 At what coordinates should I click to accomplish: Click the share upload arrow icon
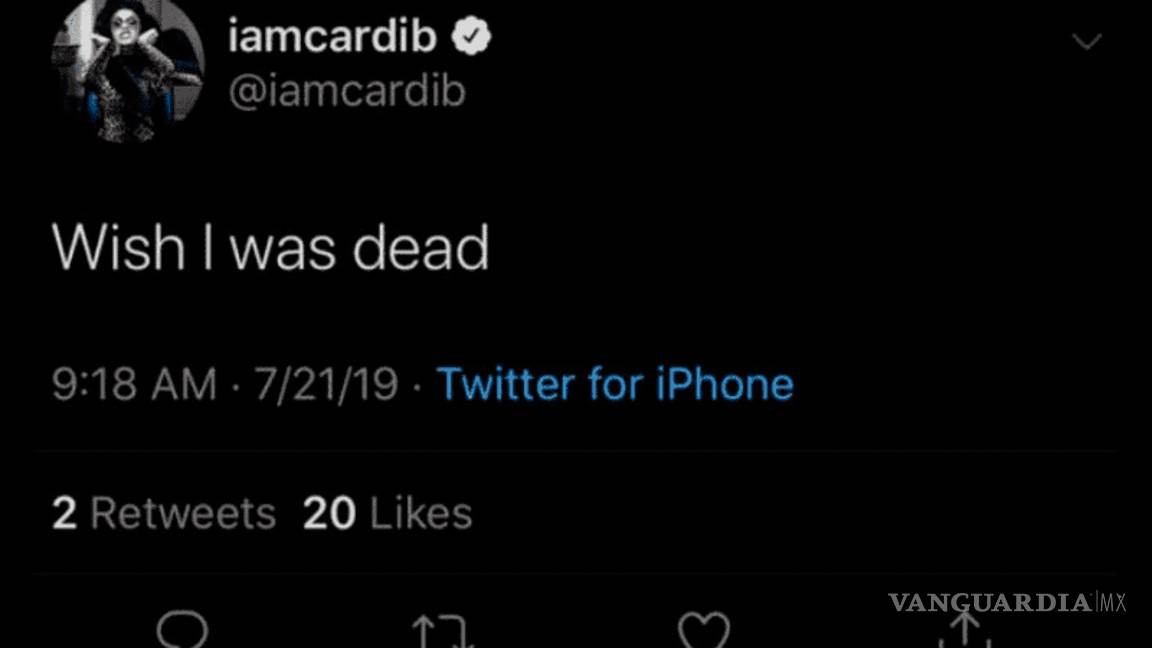pos(965,629)
